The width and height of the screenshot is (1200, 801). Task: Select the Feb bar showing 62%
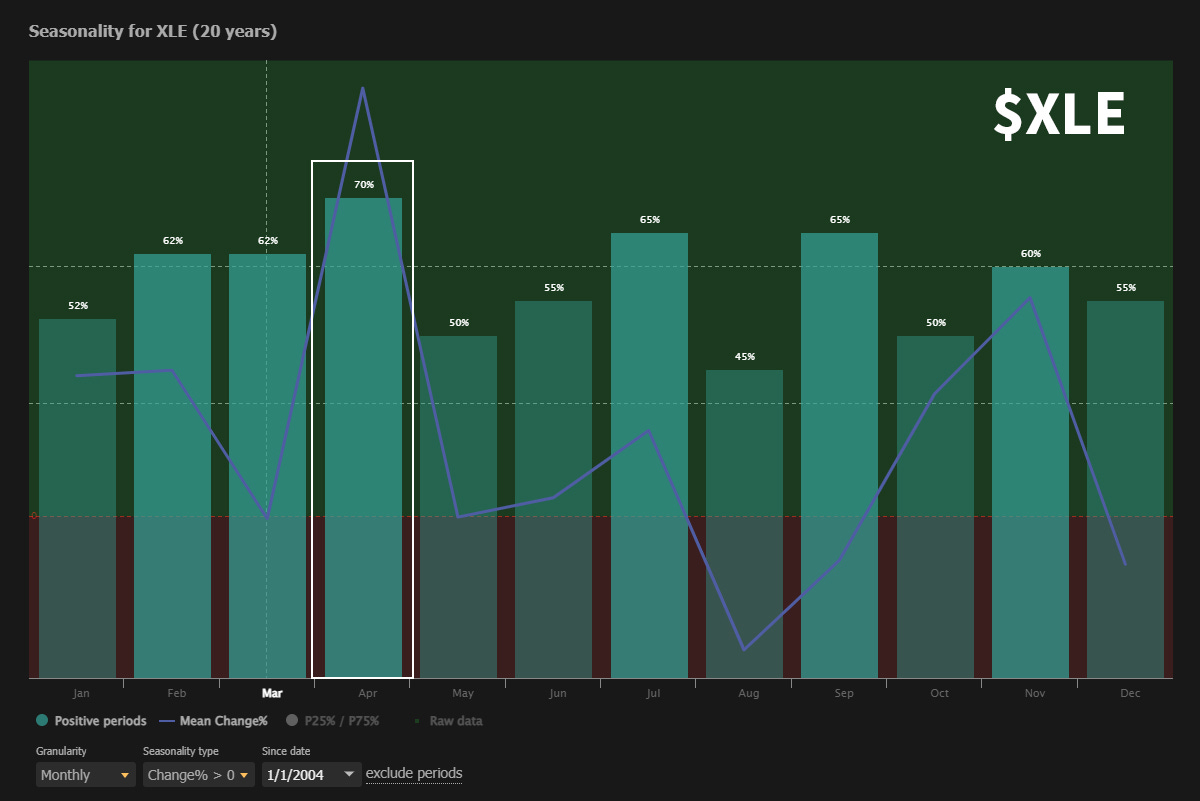coord(172,466)
